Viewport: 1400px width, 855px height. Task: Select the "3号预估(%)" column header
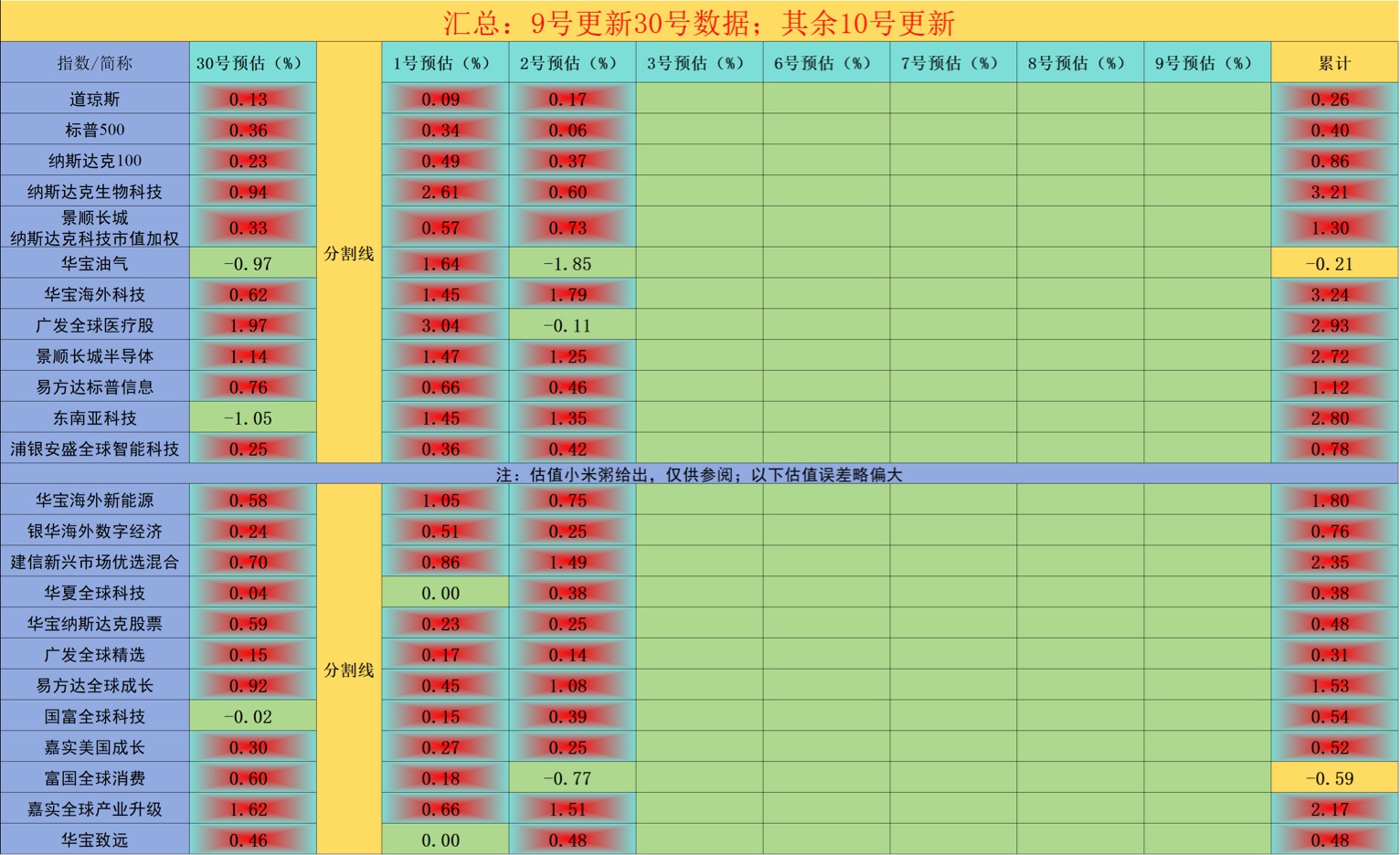coord(699,63)
